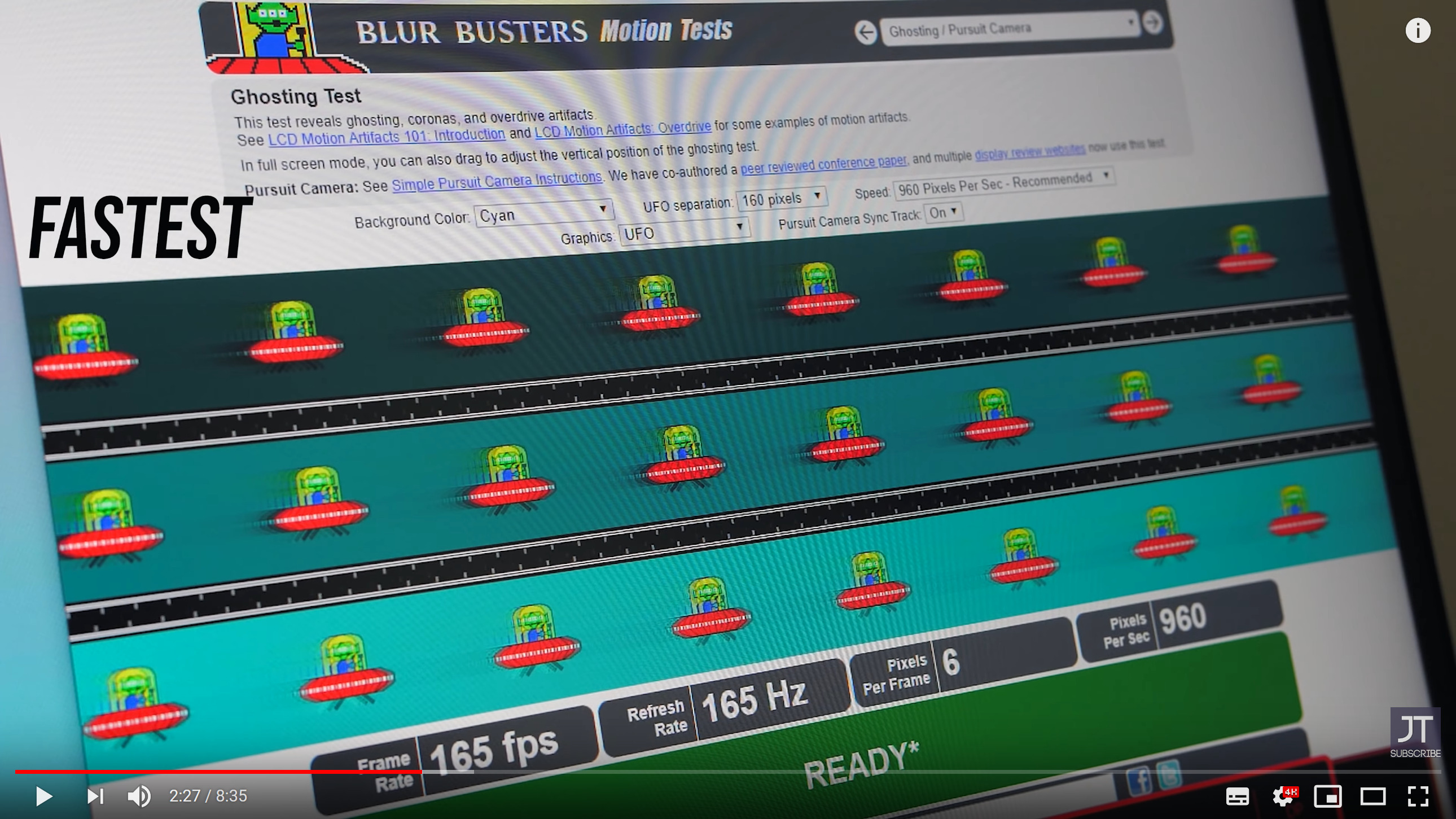Switch to theater mode
The height and width of the screenshot is (819, 1456).
1372,796
